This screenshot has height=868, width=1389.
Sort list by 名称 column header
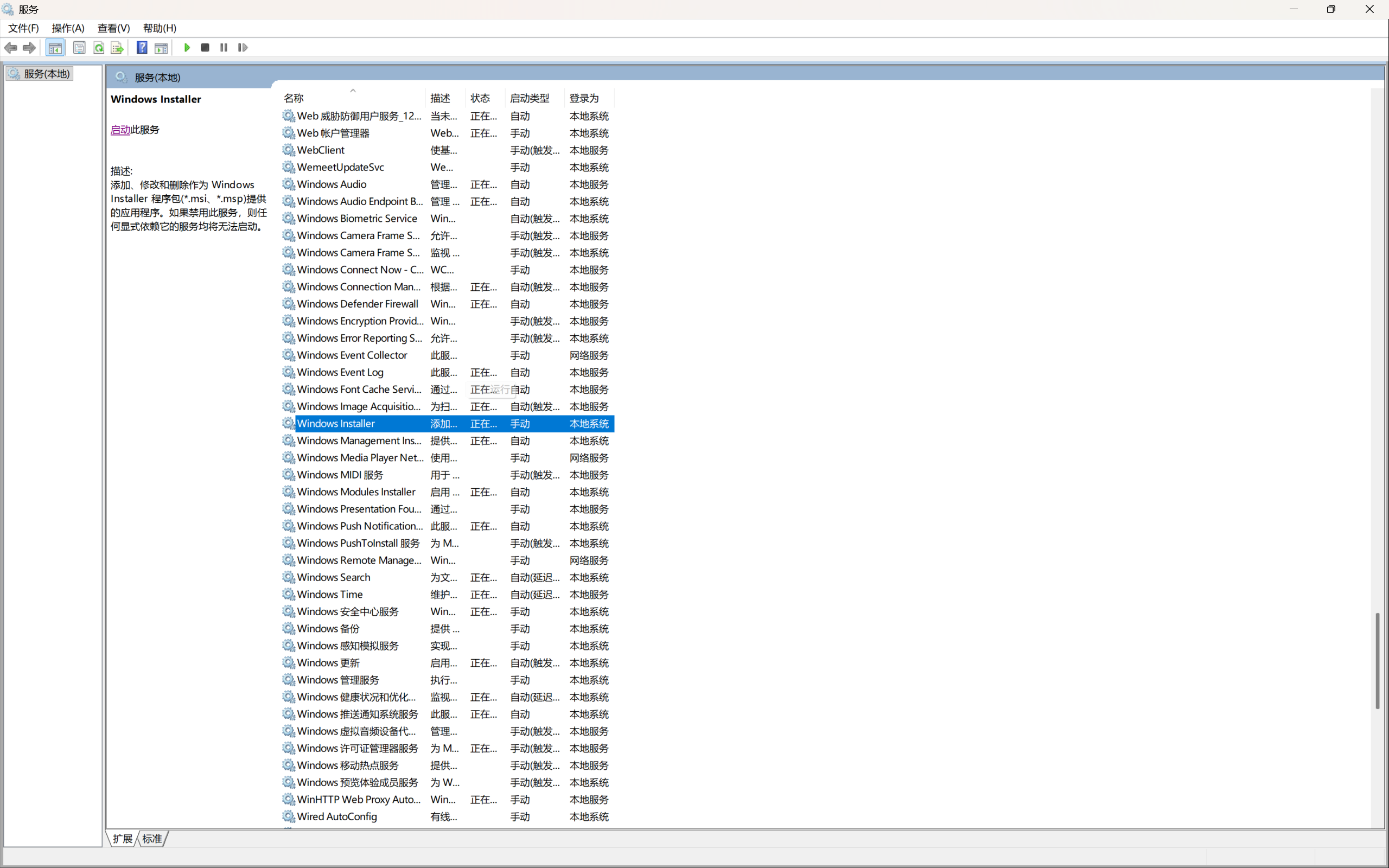tap(294, 98)
